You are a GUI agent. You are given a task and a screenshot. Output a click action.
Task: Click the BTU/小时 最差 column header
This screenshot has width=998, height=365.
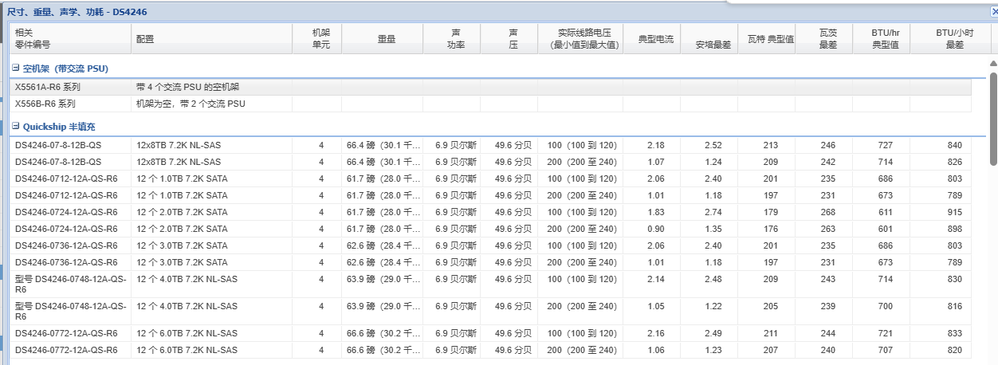coord(950,39)
